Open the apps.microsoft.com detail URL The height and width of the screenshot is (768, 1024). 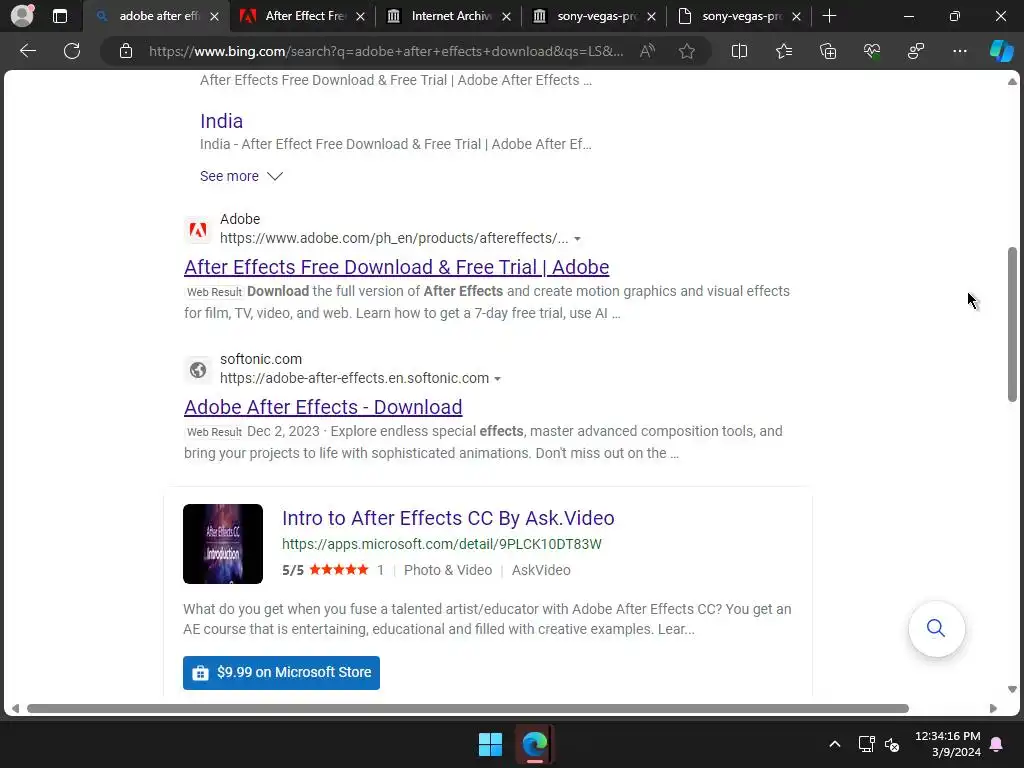pyautogui.click(x=441, y=544)
